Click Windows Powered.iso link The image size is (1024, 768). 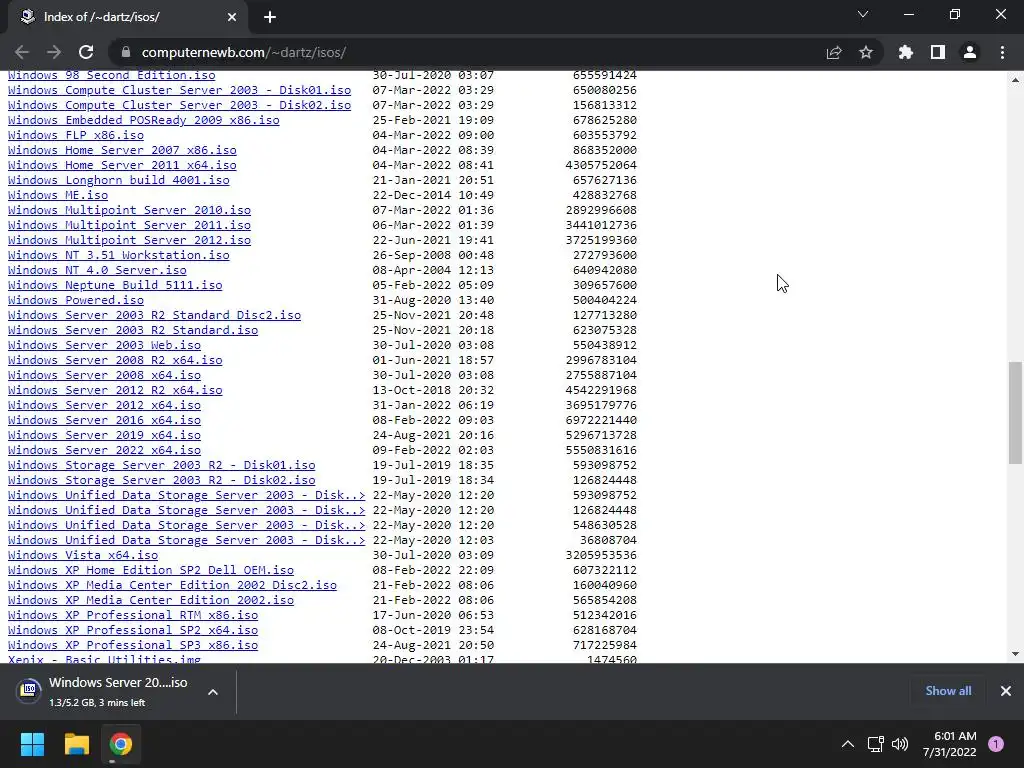click(76, 300)
